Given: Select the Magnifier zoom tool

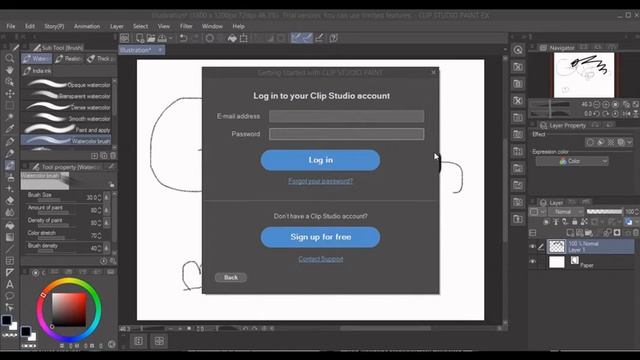Looking at the screenshot, I should pyautogui.click(x=10, y=58).
